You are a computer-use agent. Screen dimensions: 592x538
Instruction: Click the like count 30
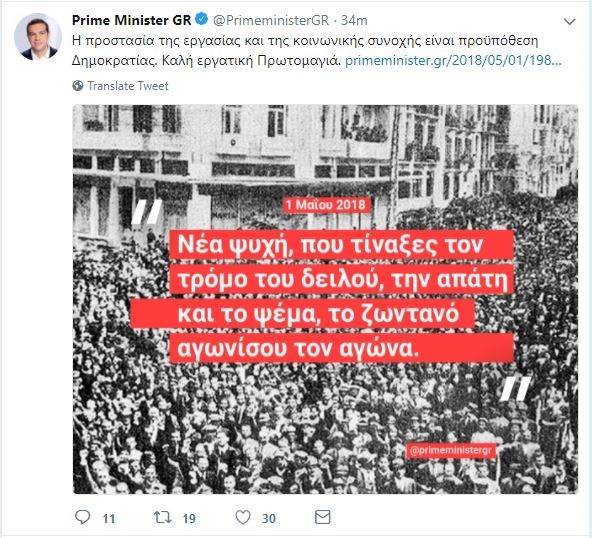point(269,519)
